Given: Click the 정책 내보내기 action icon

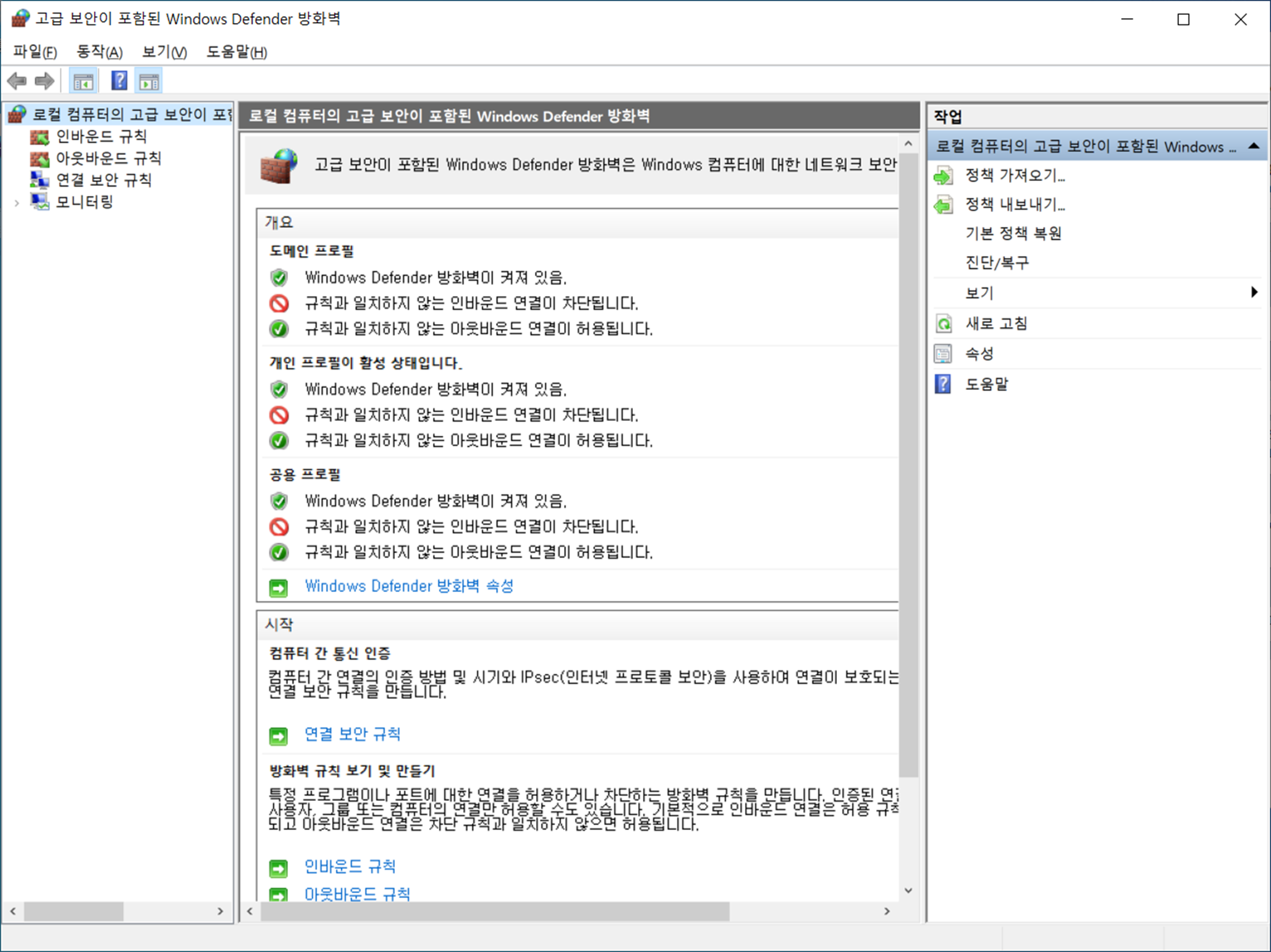Looking at the screenshot, I should coord(944,205).
